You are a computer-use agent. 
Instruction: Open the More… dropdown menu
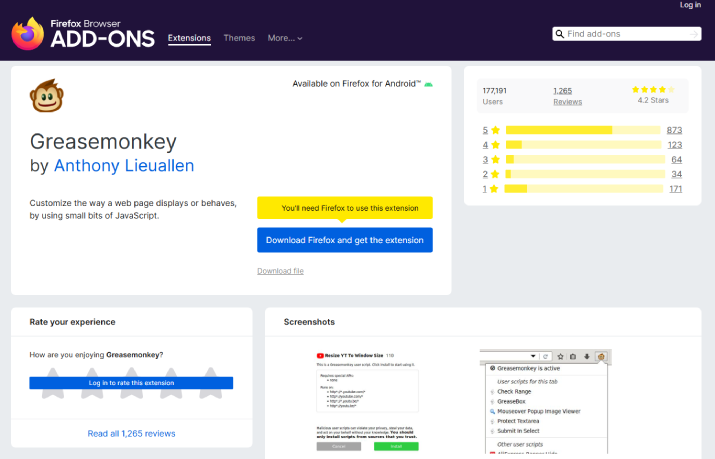click(x=284, y=38)
